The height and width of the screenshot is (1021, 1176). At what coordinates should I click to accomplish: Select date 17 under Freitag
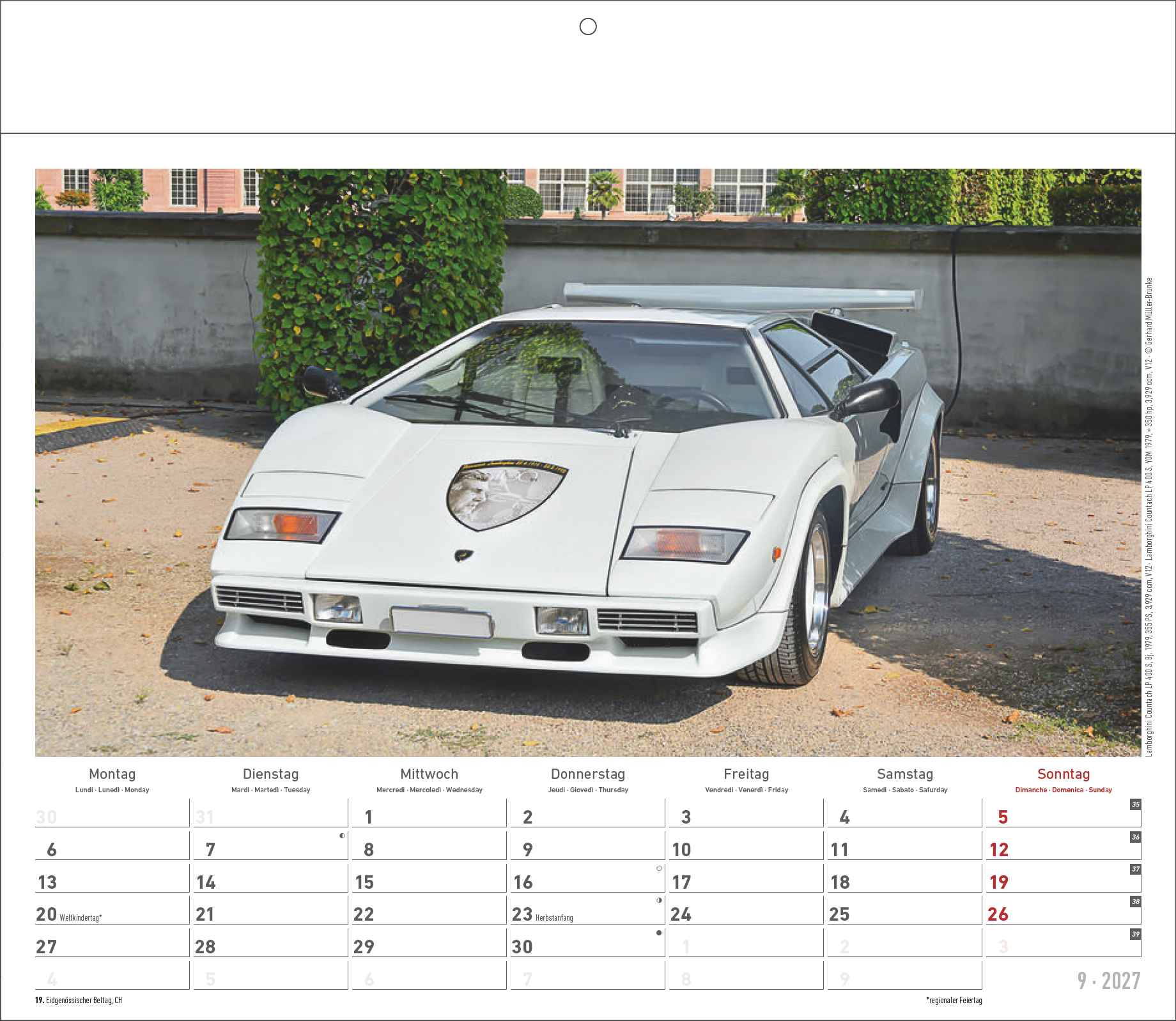pos(681,882)
